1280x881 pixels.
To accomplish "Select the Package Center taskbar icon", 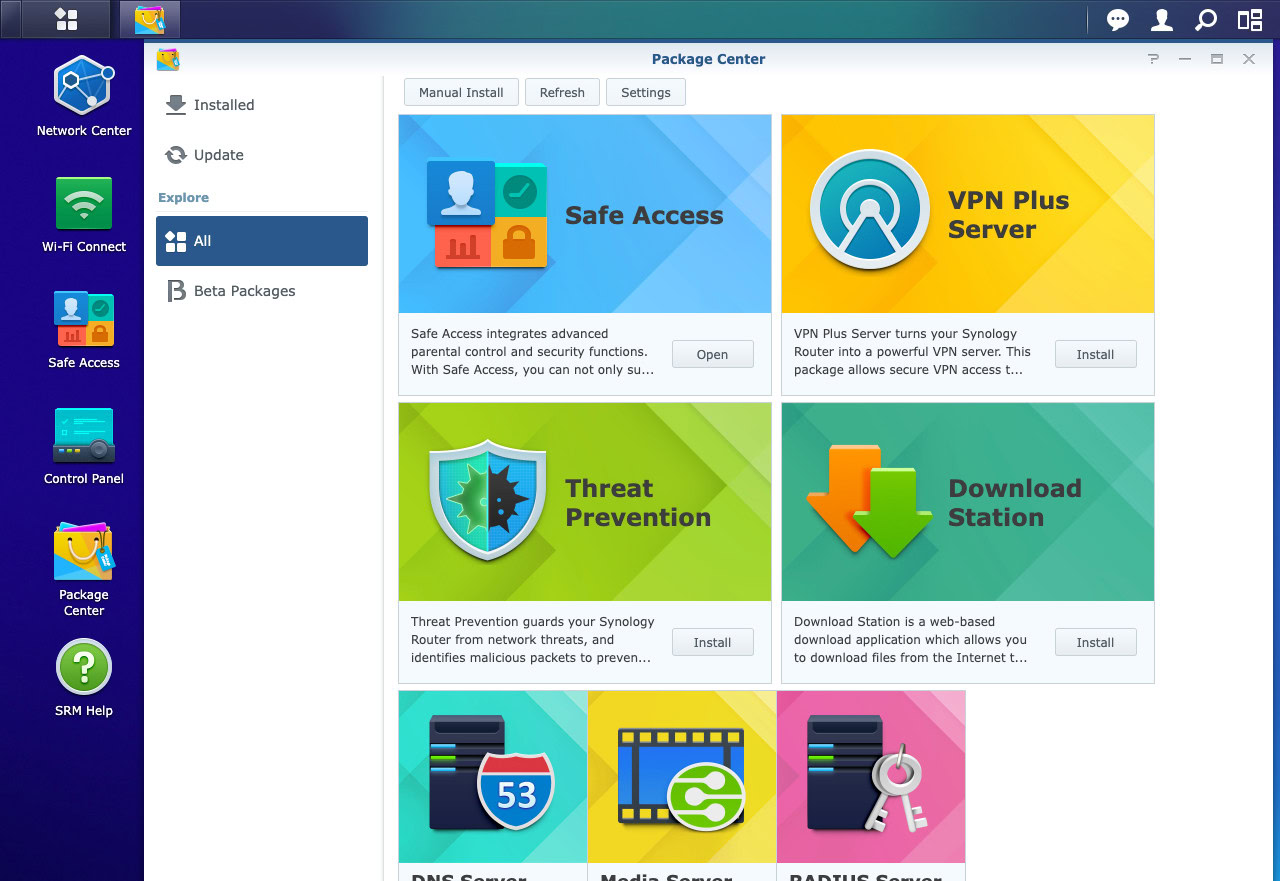I will click(150, 19).
